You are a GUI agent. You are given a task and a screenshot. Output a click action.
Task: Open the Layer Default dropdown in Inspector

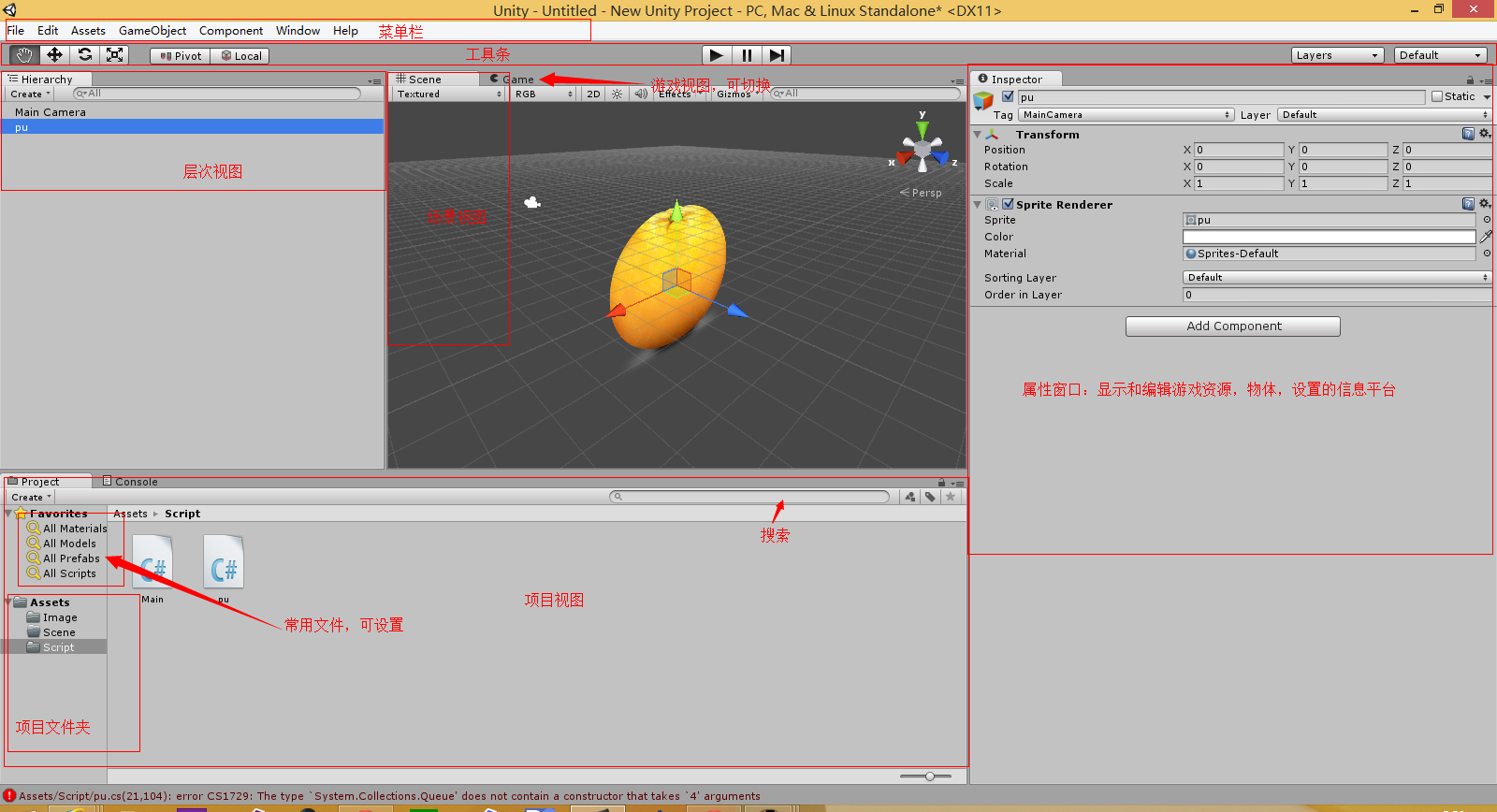tap(1384, 115)
